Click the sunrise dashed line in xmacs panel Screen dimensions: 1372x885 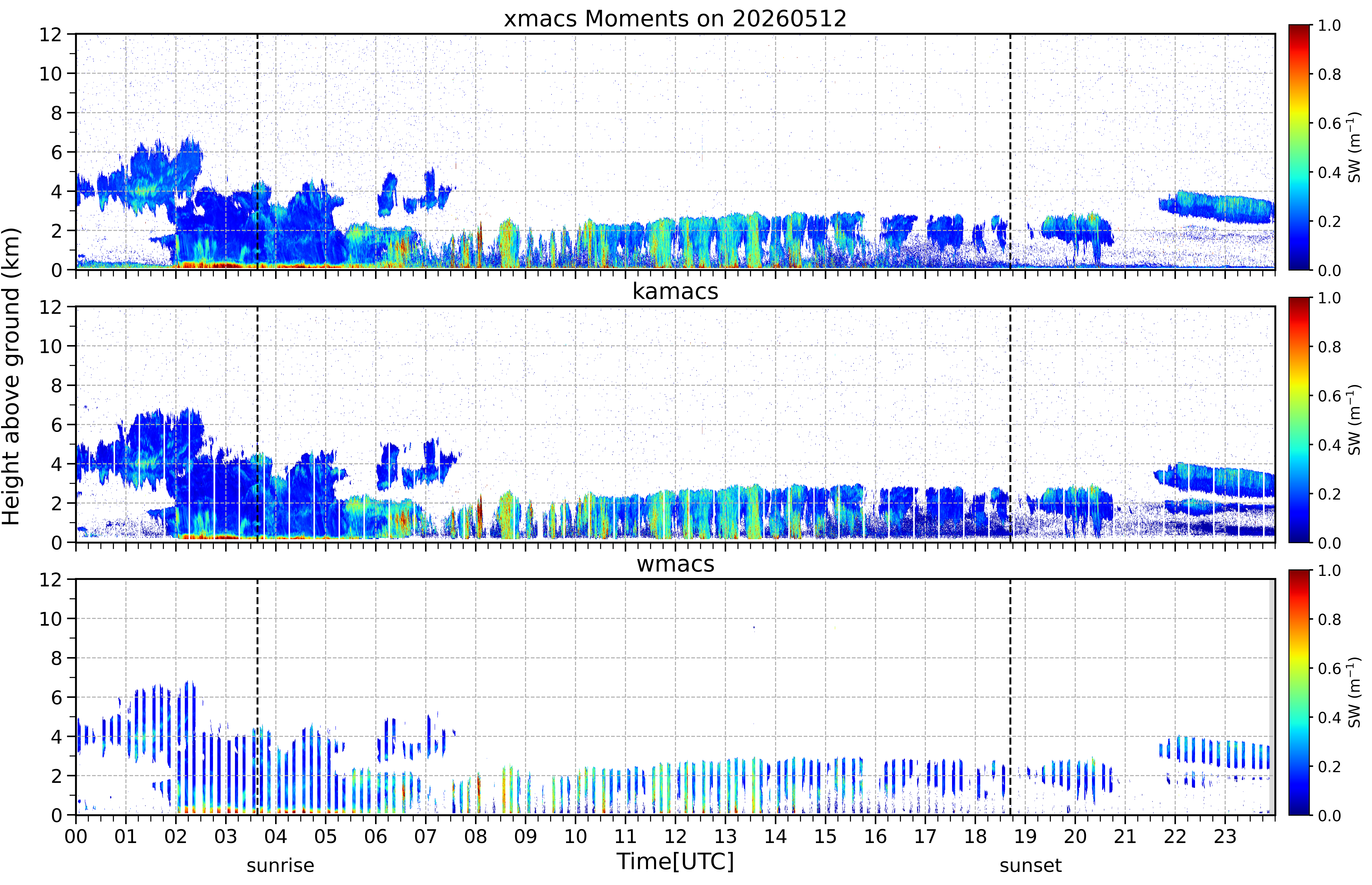pyautogui.click(x=257, y=152)
